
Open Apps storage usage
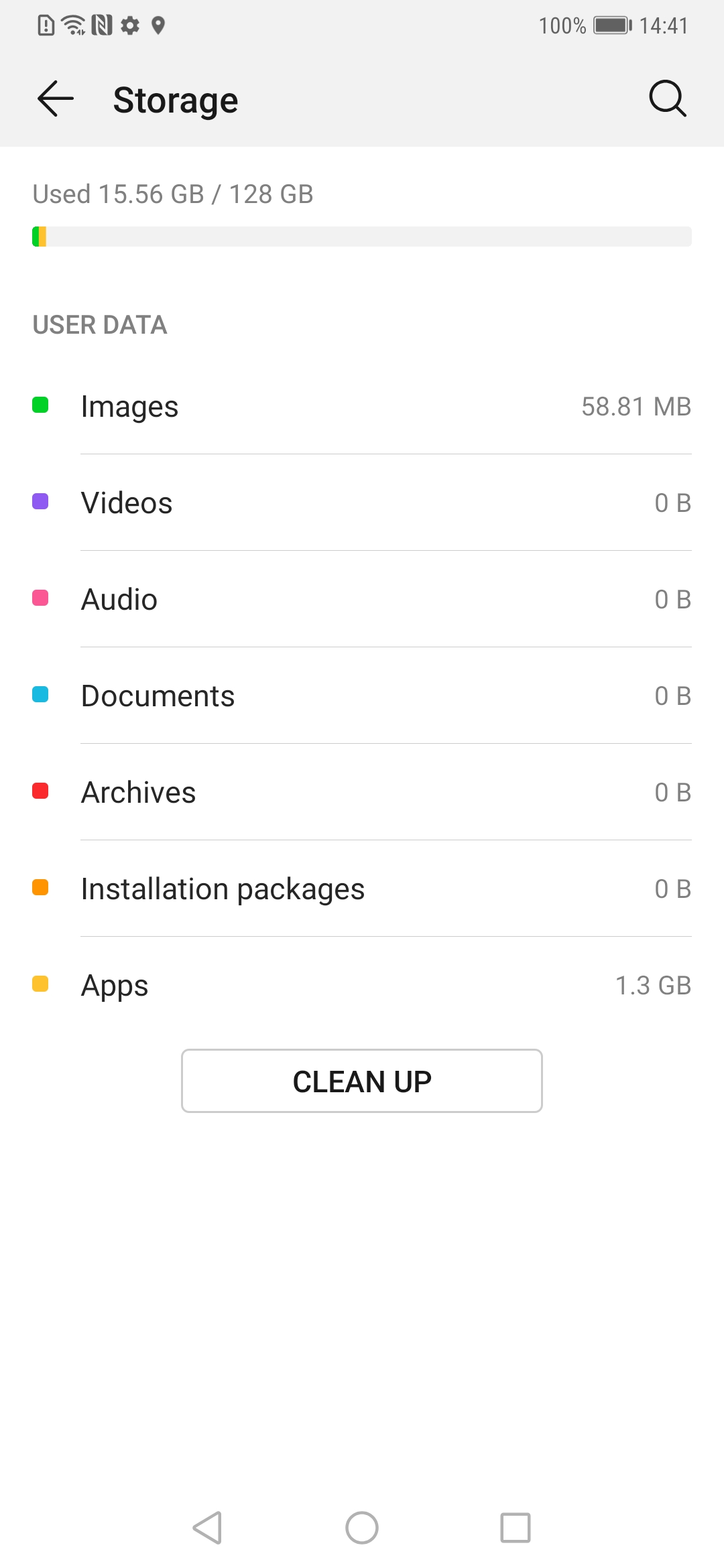(362, 985)
